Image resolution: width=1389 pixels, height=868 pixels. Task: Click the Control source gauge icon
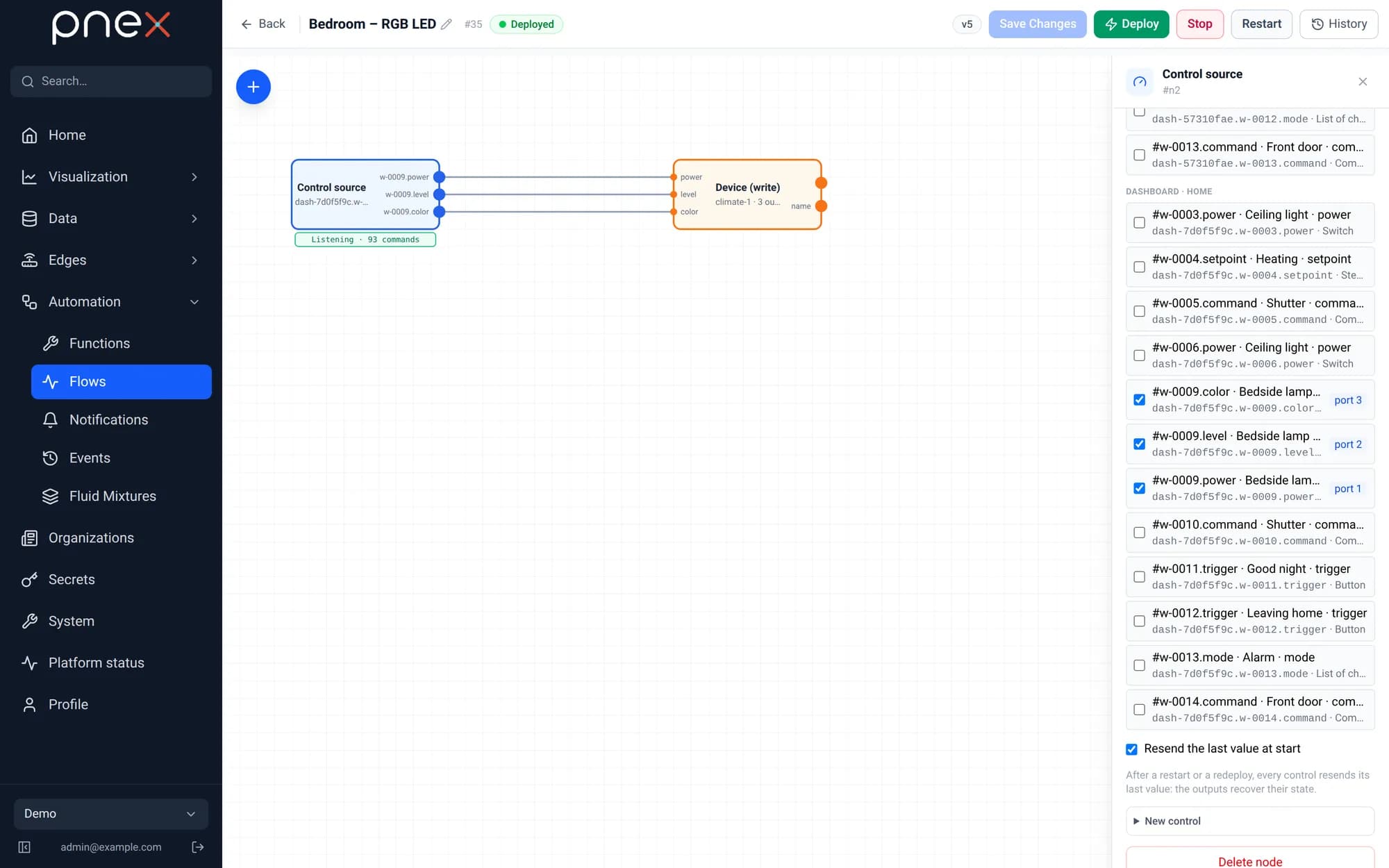tap(1140, 82)
